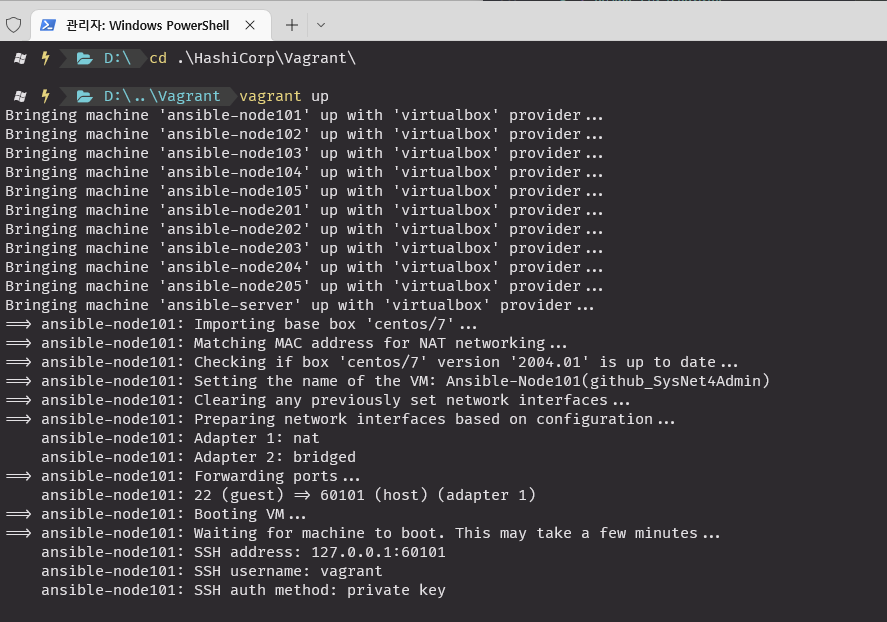The height and width of the screenshot is (622, 887).
Task: Click the 'ansible-node104' bringing machine line
Action: pos(304,172)
